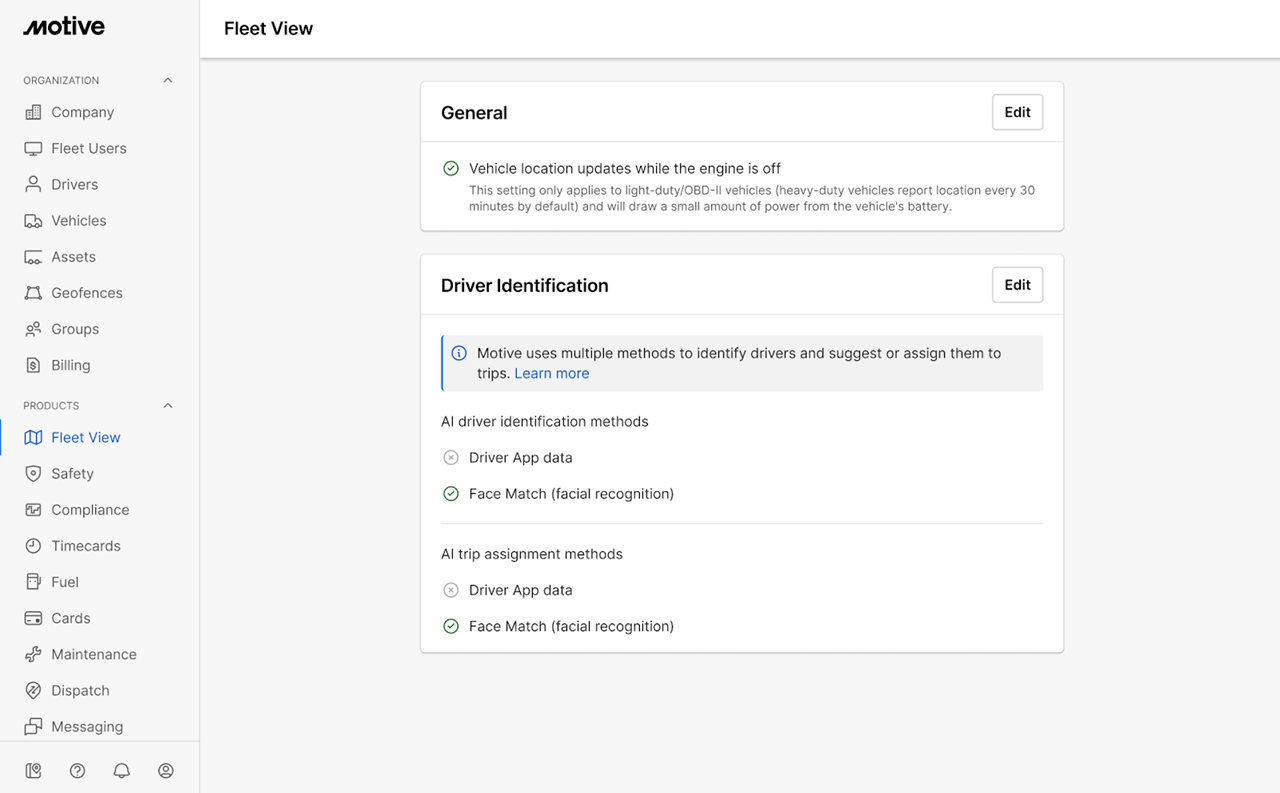Go to Dispatch in the sidebar

80,691
